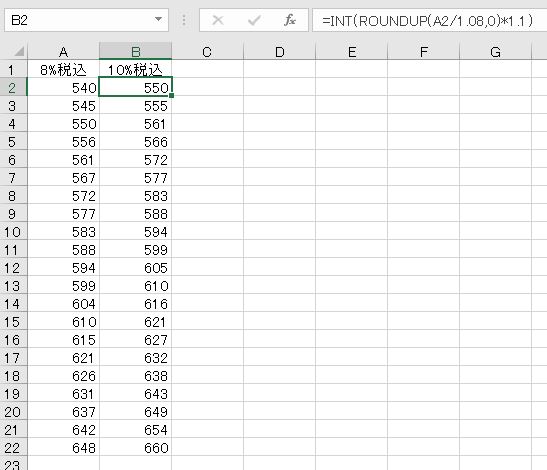This screenshot has width=547, height=470.
Task: Select column D header
Action: 279,52
